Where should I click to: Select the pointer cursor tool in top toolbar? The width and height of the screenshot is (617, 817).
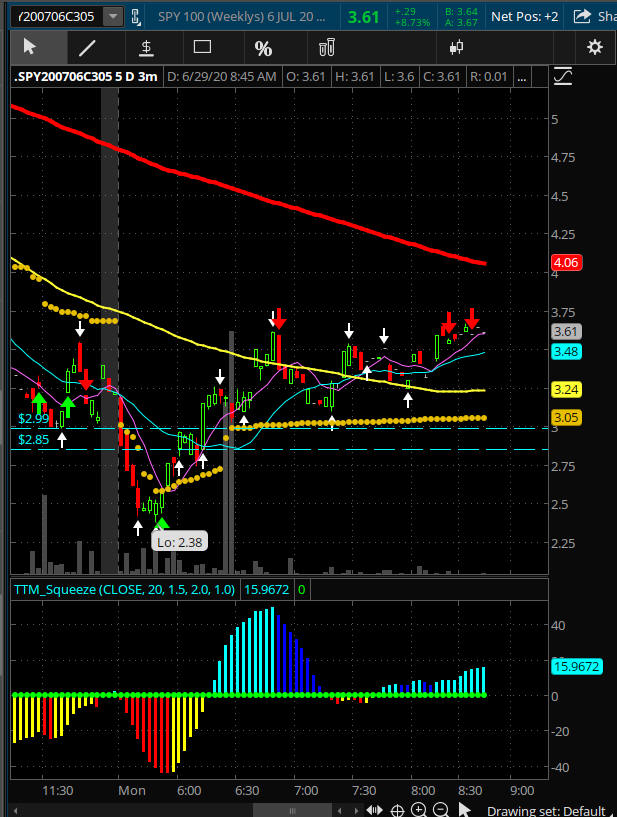tap(29, 47)
